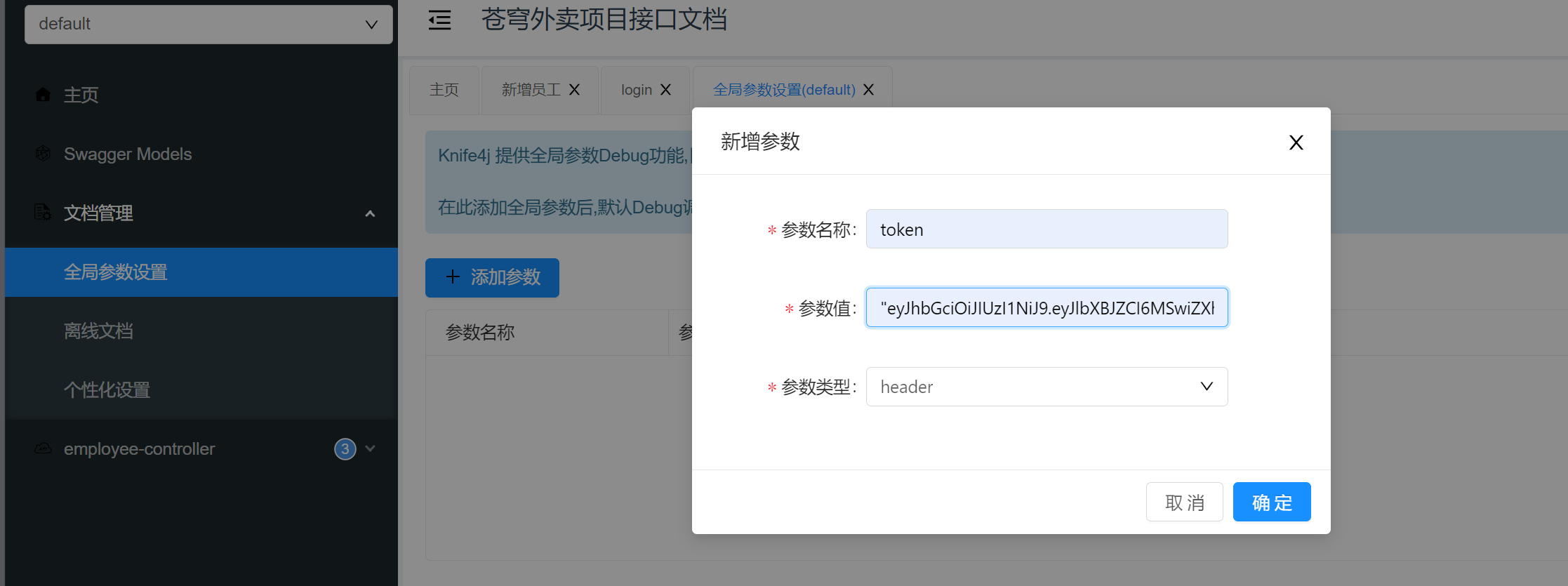1568x586 pixels.
Task: Open the 参数类型 header dropdown
Action: [x=1046, y=387]
